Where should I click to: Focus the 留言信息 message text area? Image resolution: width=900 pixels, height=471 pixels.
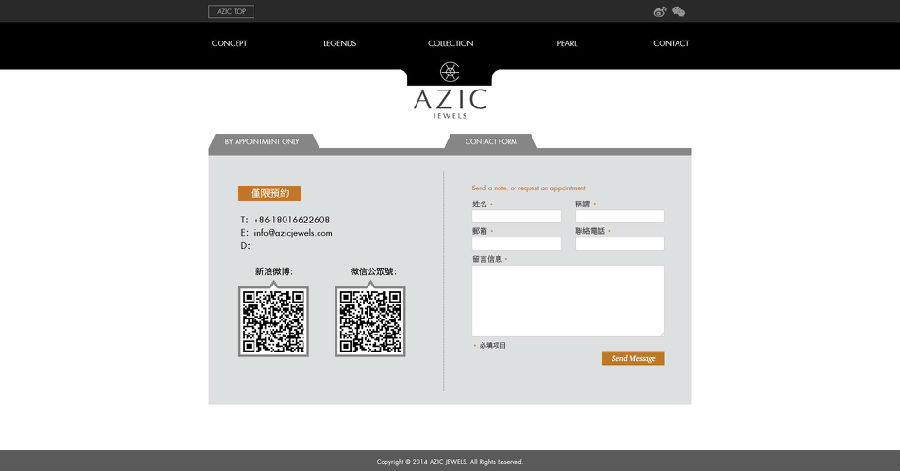tap(568, 301)
